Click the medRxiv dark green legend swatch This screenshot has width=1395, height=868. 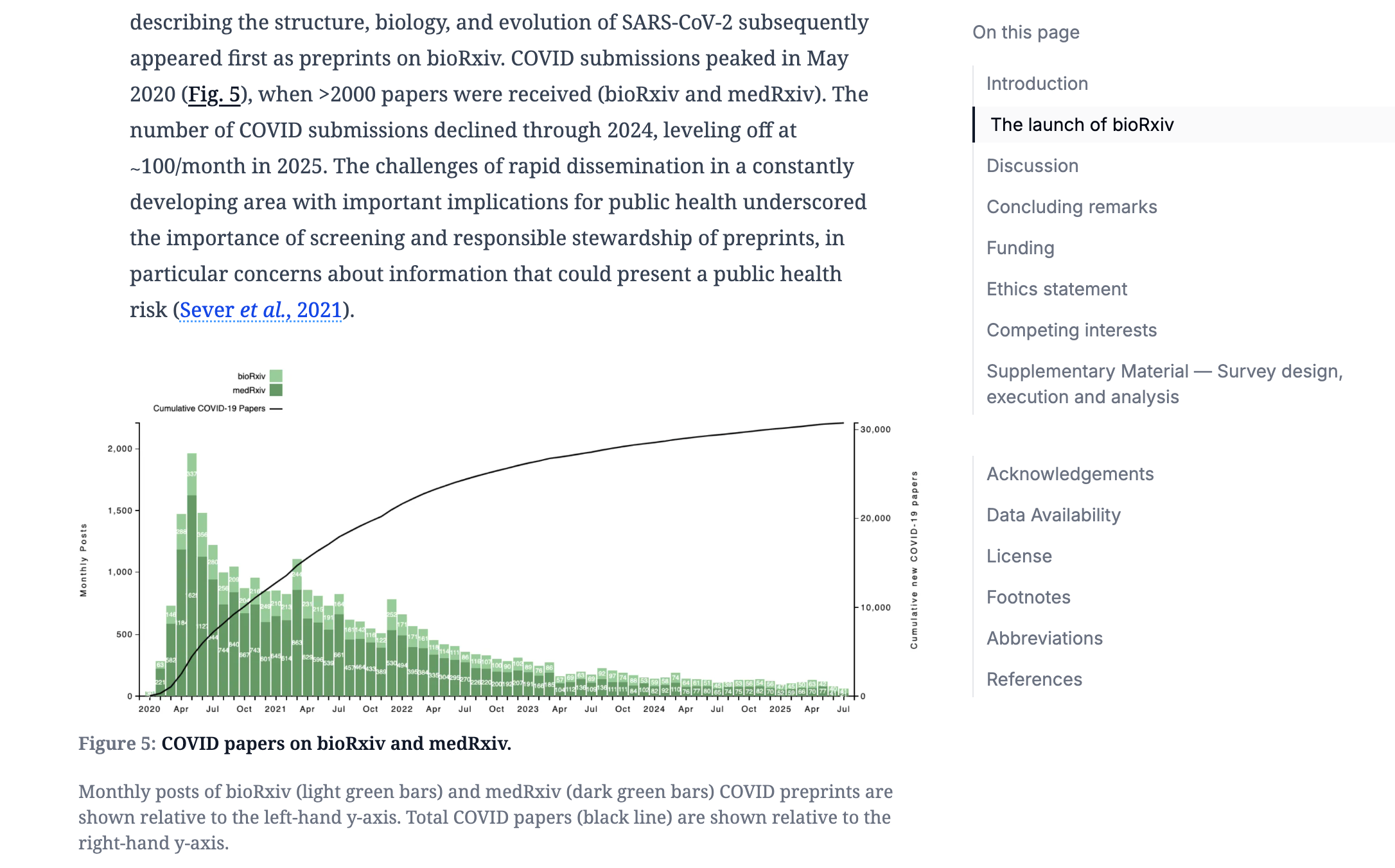pyautogui.click(x=276, y=390)
